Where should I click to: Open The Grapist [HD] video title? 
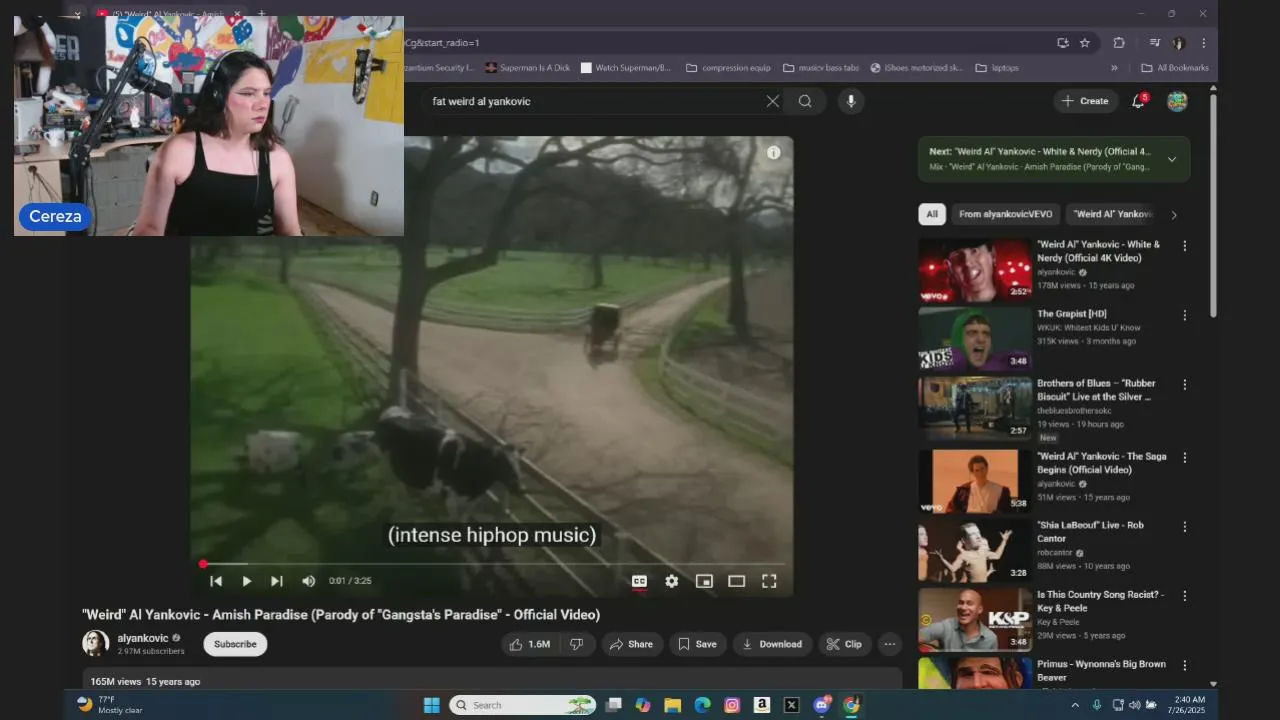click(1072, 314)
